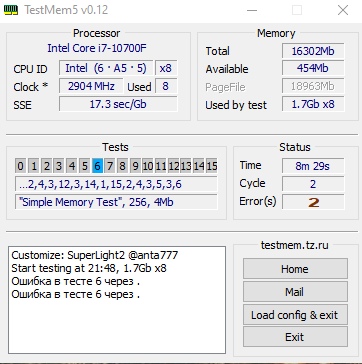Select test number 1 box
Viewport: 362px width, 364px height.
click(x=34, y=166)
